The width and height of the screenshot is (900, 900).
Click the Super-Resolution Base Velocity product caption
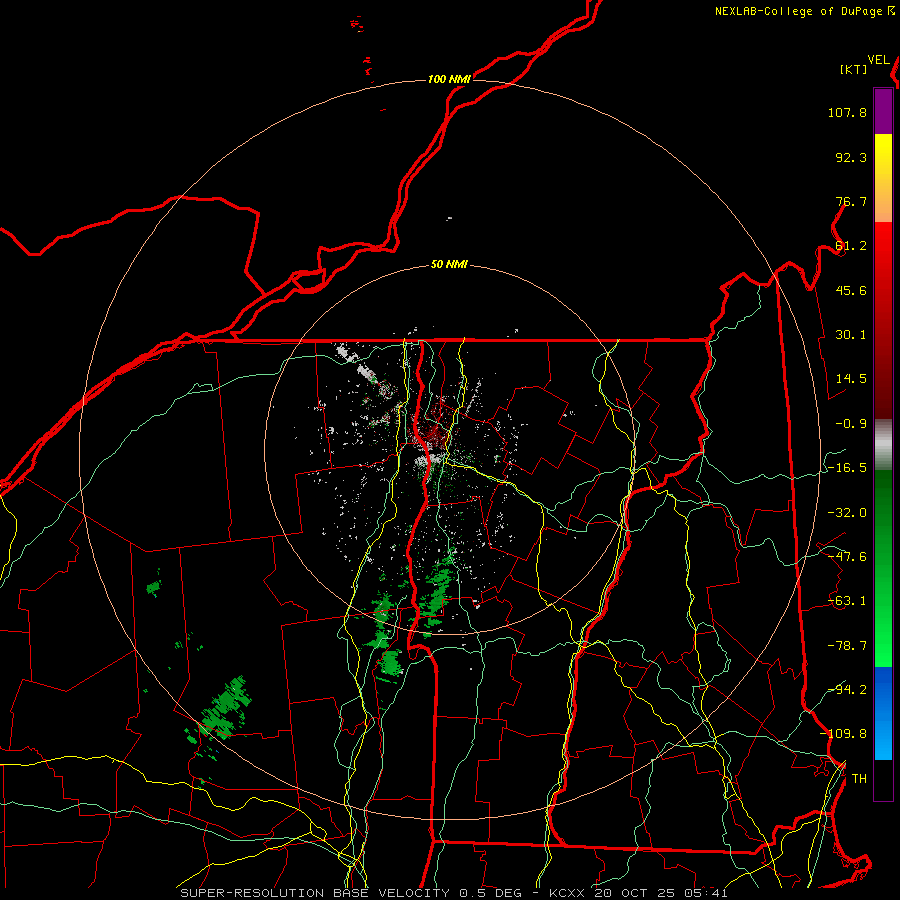pyautogui.click(x=454, y=893)
